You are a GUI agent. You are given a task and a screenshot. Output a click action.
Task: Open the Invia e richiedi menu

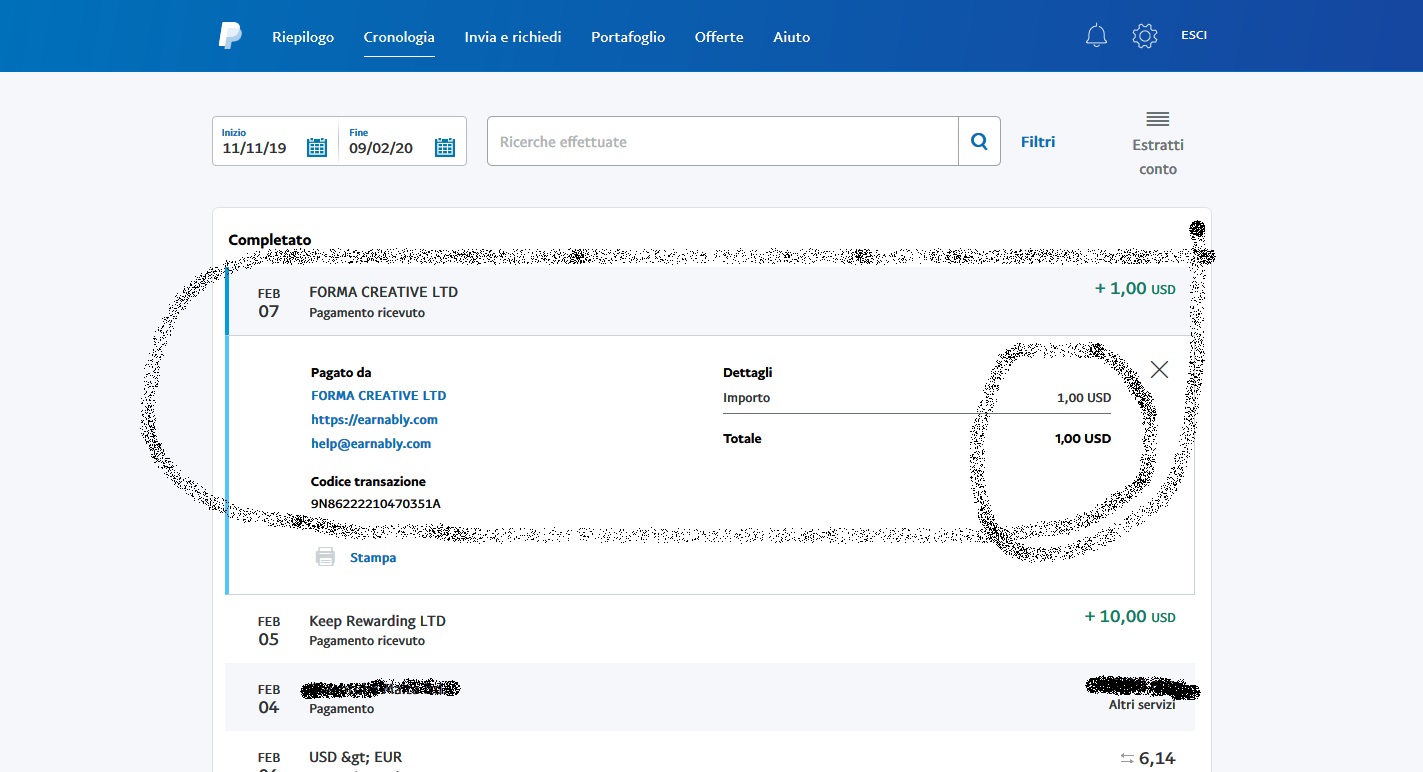513,37
